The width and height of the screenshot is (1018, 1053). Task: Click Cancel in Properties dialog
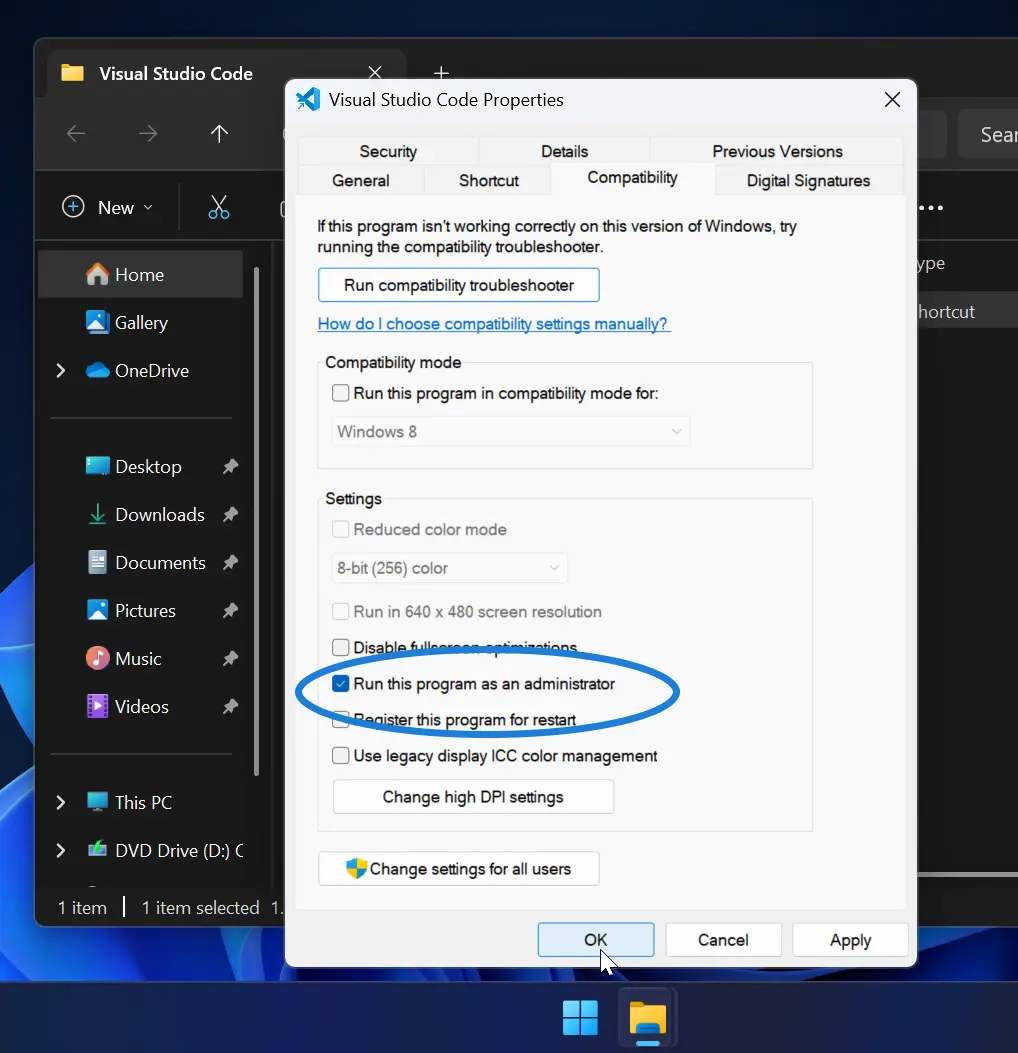723,940
